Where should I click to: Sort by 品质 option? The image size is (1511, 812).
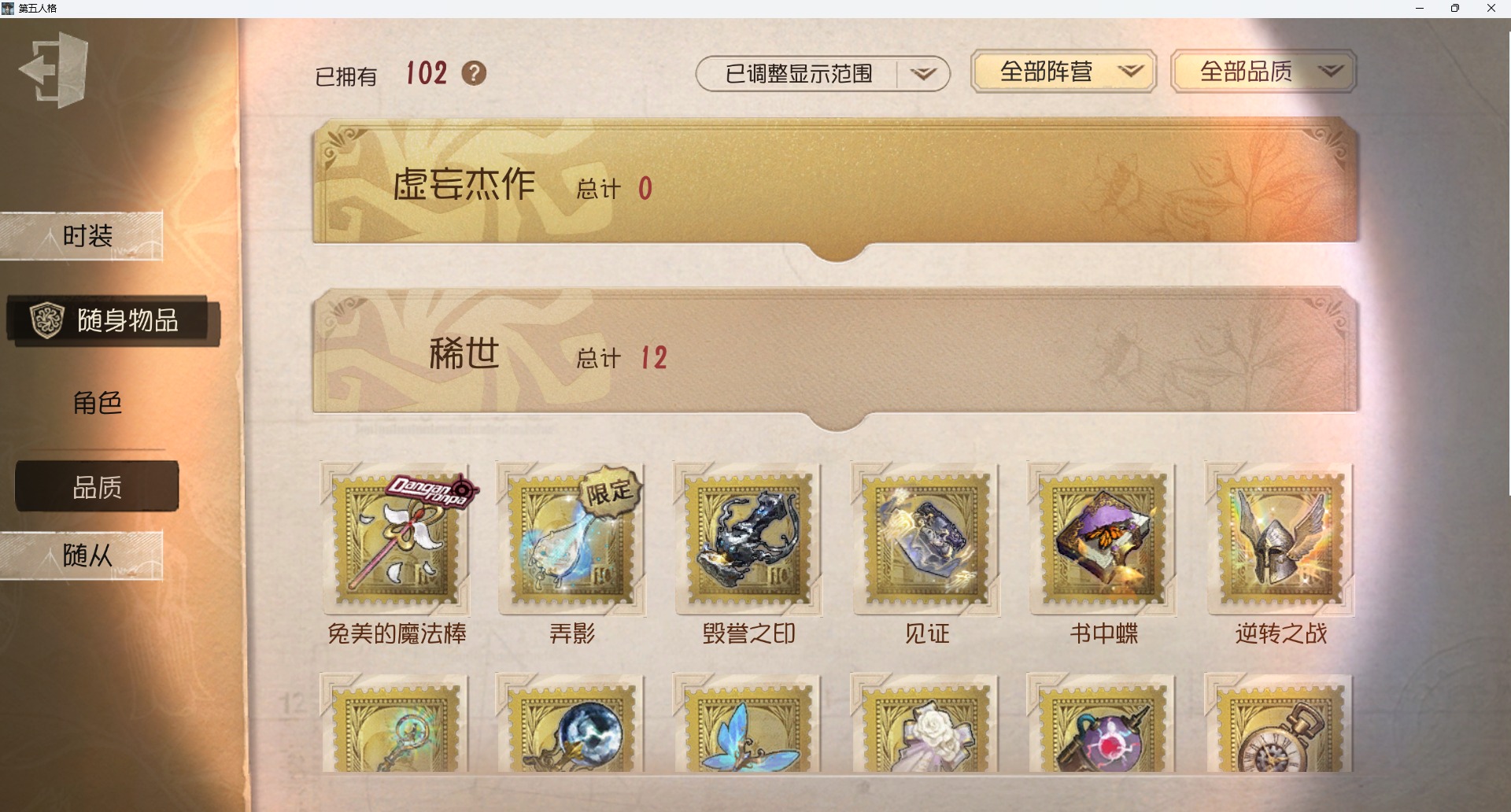(97, 487)
